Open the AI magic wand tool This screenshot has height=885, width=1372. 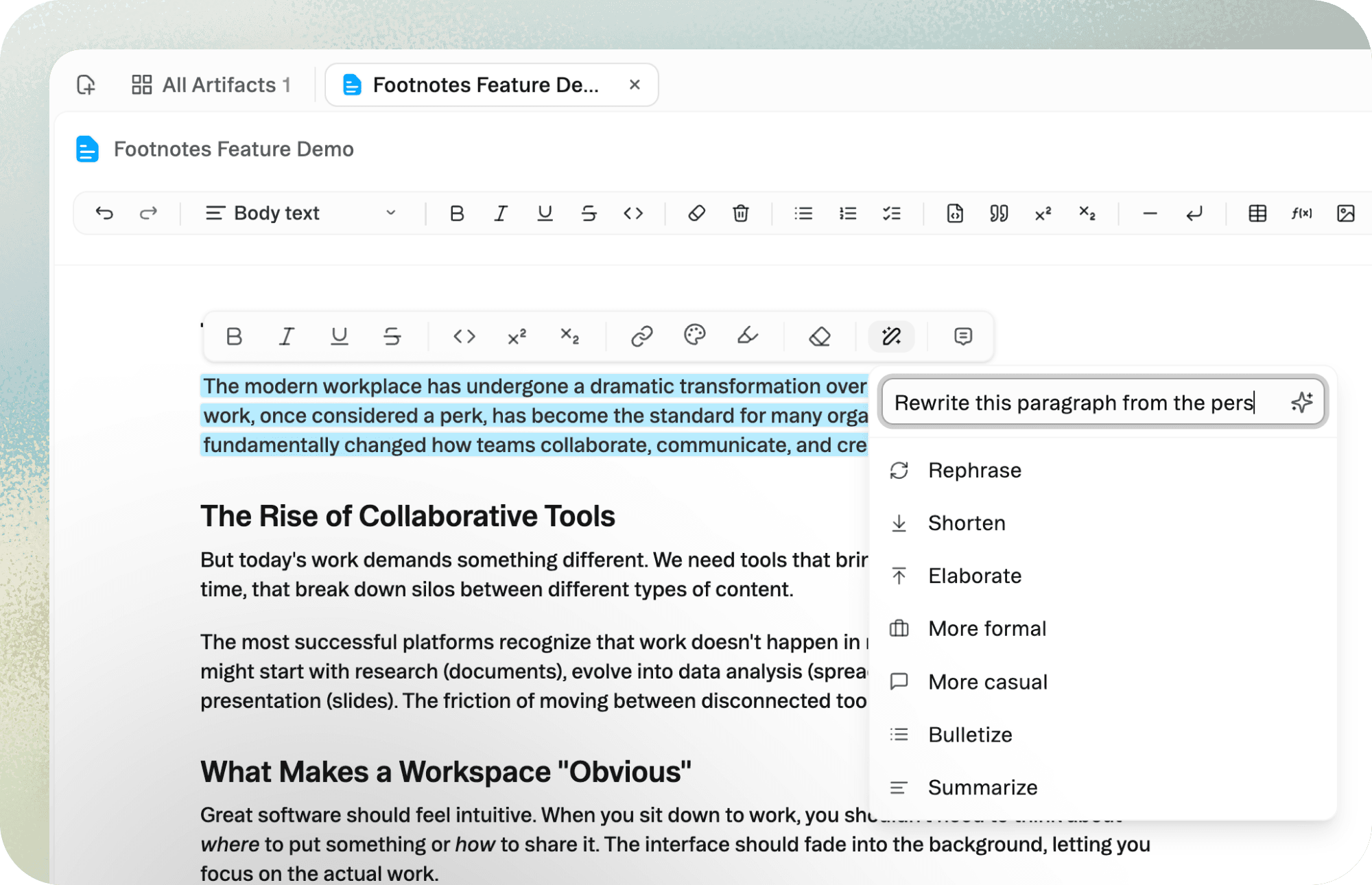pyautogui.click(x=891, y=336)
